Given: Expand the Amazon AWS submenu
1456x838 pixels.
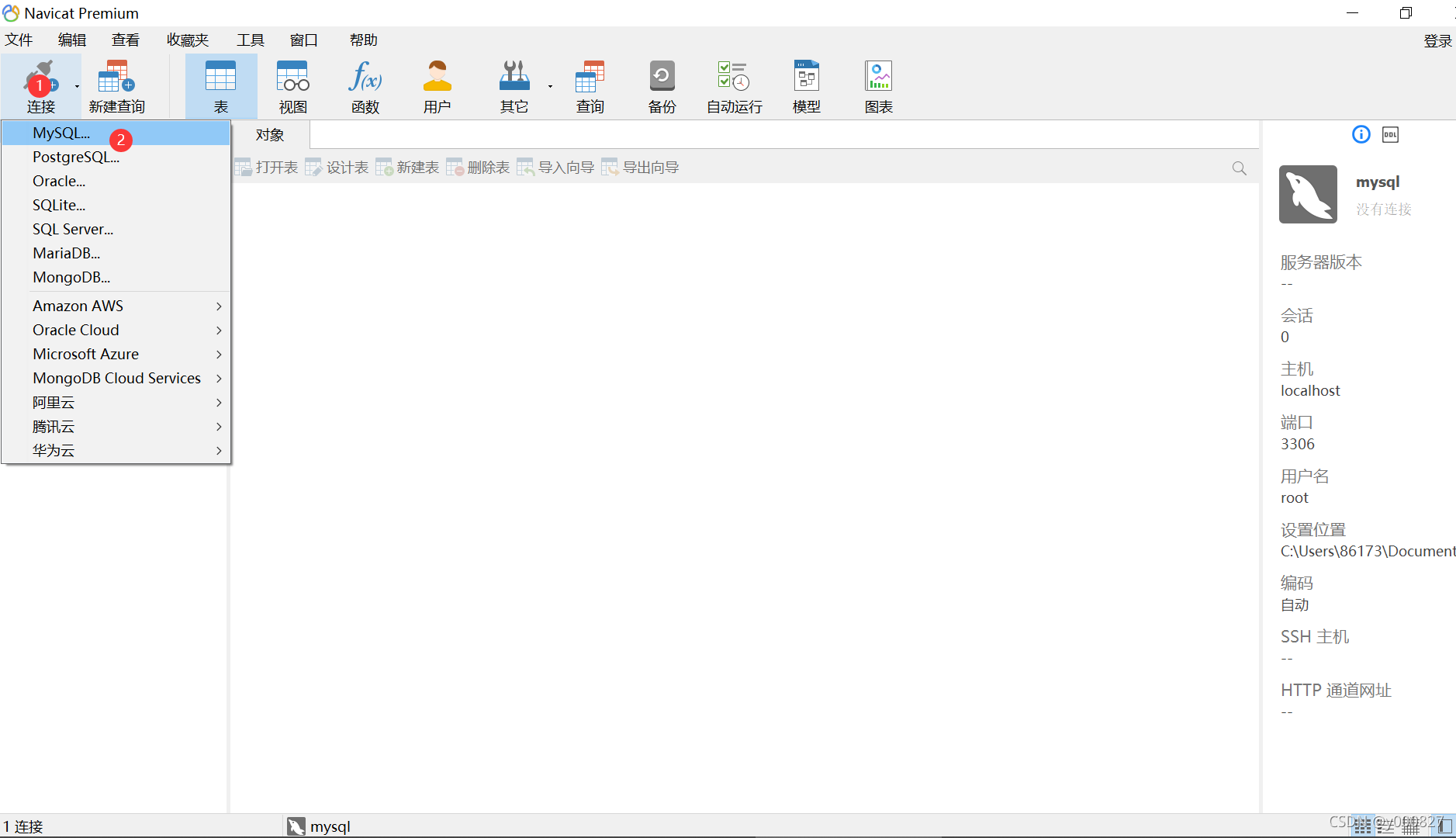Looking at the screenshot, I should click(116, 306).
